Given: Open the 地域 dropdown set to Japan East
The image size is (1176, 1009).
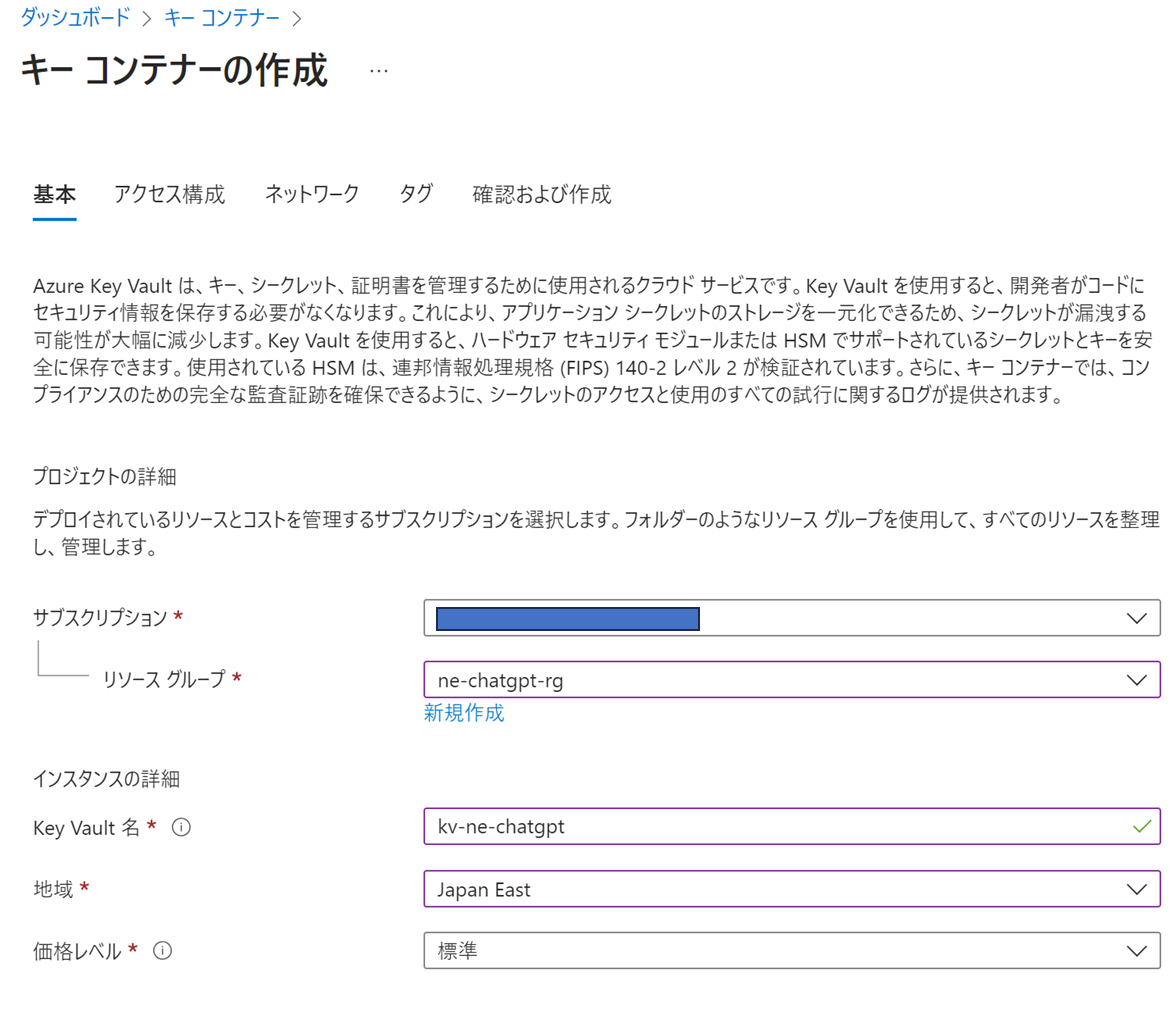Looking at the screenshot, I should coord(791,889).
